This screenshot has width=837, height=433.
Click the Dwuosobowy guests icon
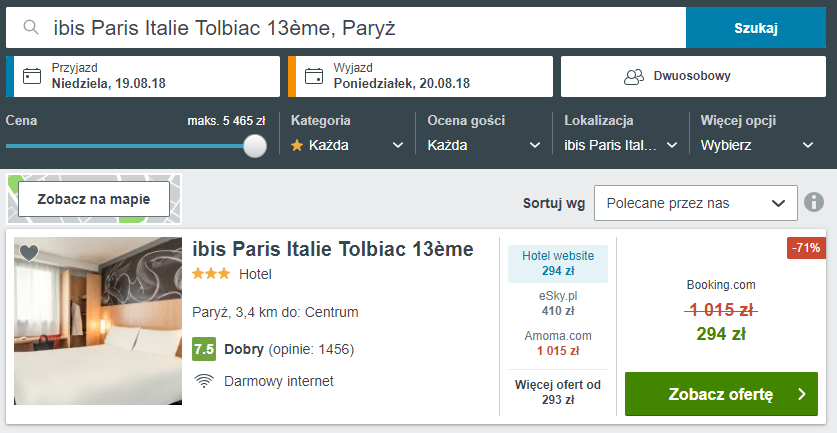[634, 77]
